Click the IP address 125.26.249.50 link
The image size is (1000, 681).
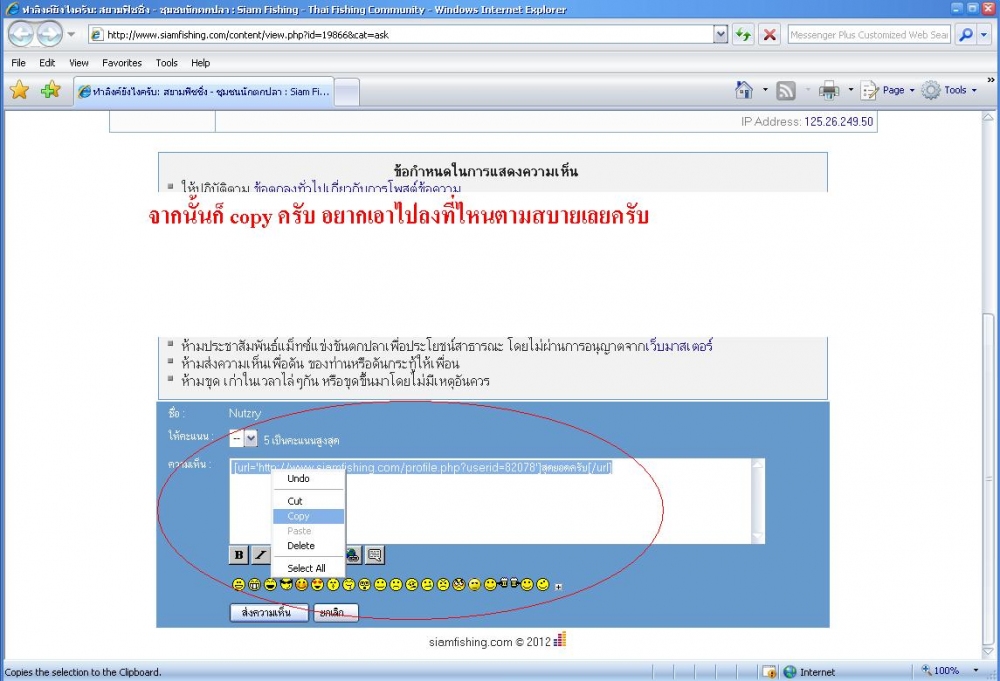point(838,121)
